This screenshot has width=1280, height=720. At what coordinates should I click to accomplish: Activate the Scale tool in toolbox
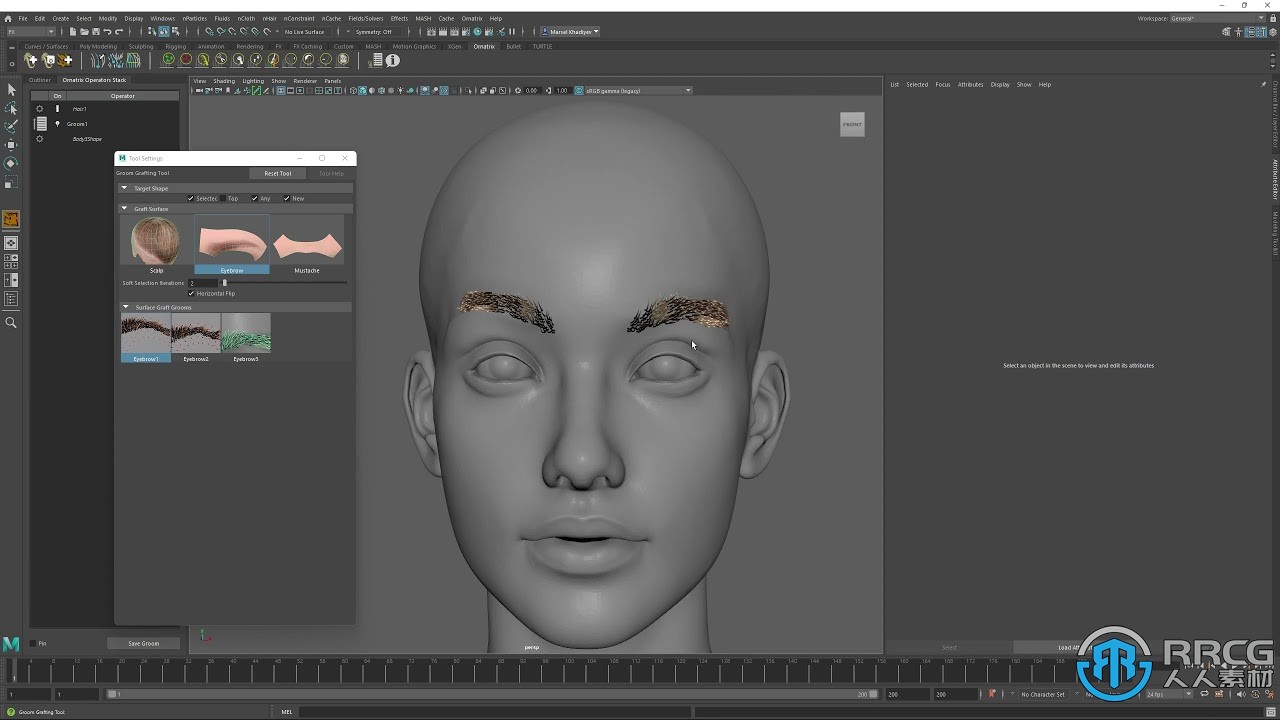pyautogui.click(x=11, y=182)
